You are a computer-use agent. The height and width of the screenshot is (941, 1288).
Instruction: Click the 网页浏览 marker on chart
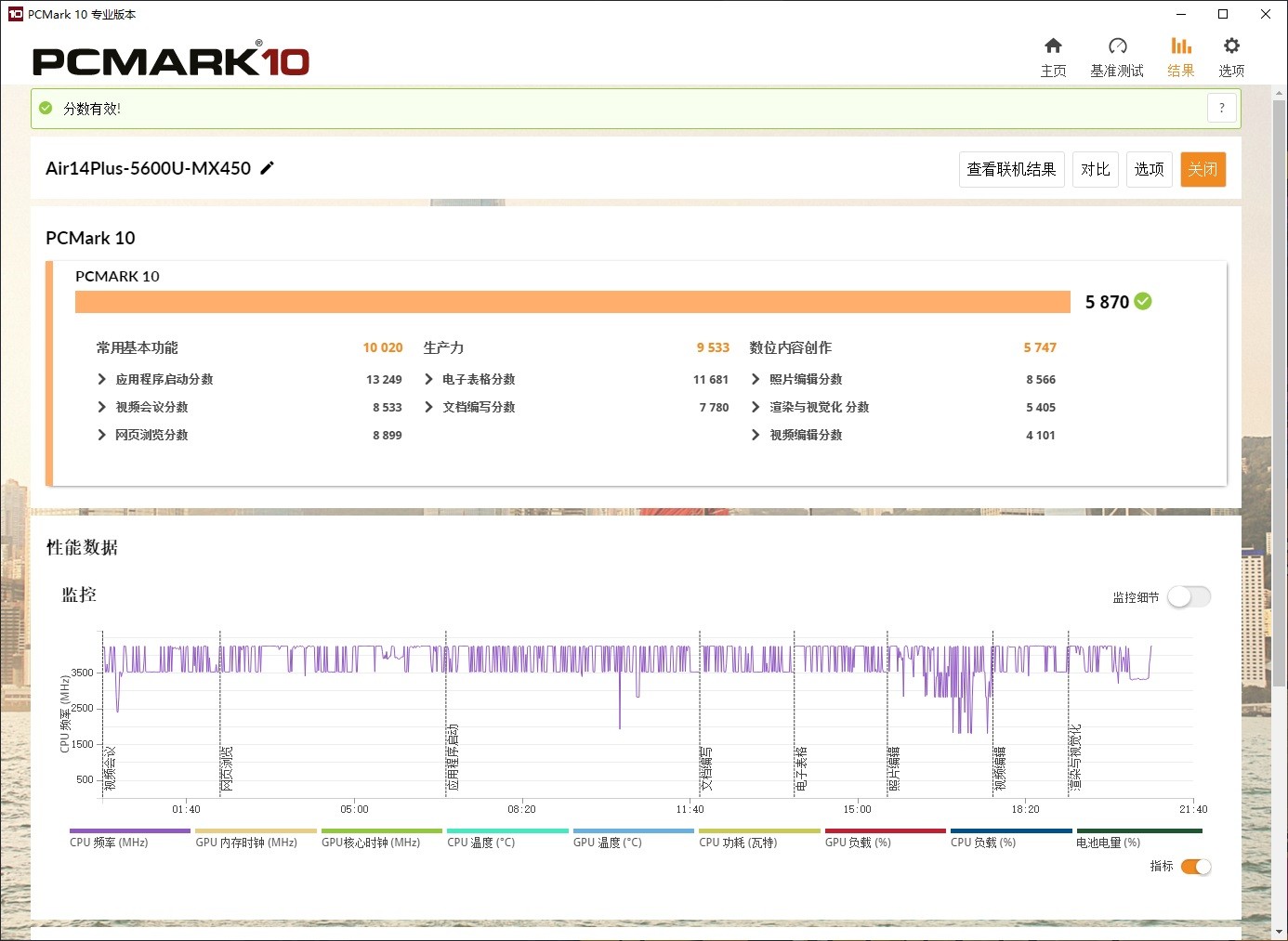pos(227,768)
